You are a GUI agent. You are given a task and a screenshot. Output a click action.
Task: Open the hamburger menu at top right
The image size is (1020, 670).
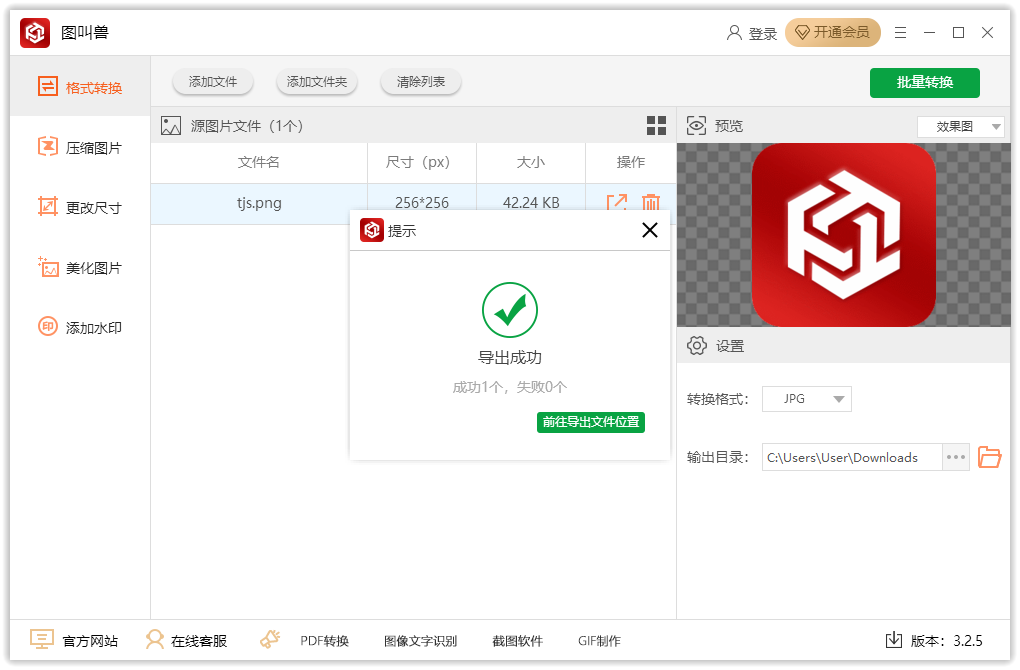pyautogui.click(x=900, y=32)
